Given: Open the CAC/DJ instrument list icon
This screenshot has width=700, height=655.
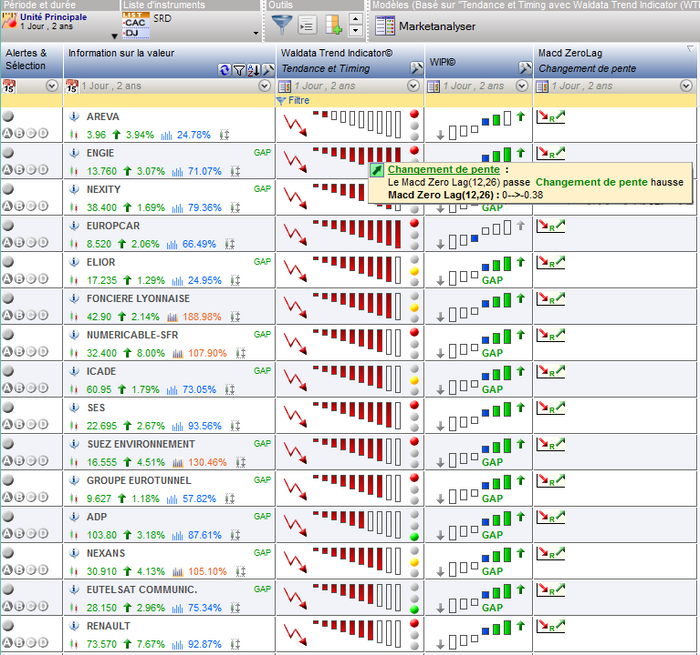Looking at the screenshot, I should click(x=136, y=25).
